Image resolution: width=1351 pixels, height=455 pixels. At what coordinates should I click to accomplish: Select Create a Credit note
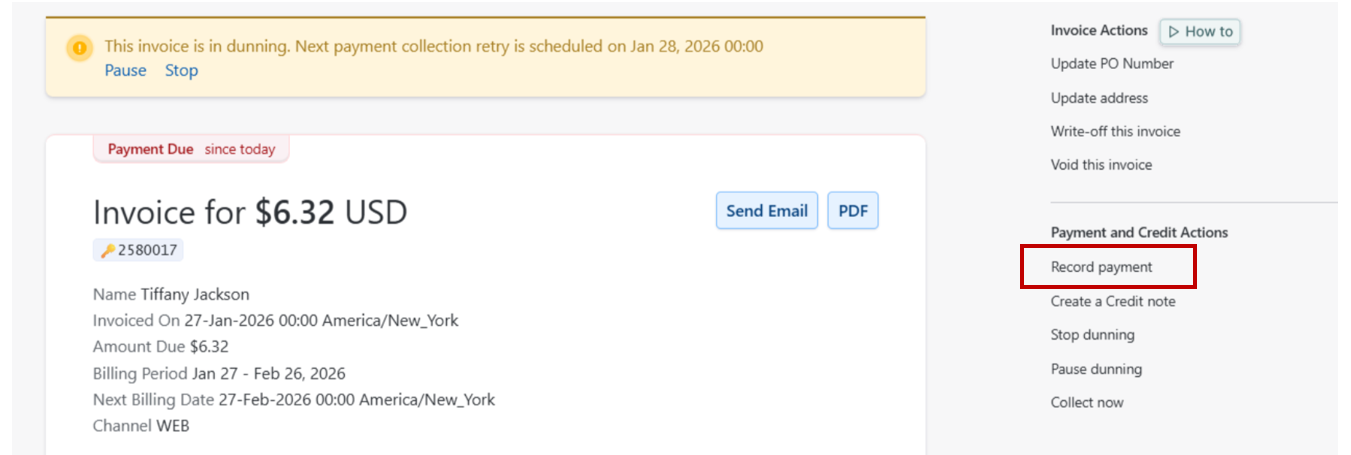1113,301
